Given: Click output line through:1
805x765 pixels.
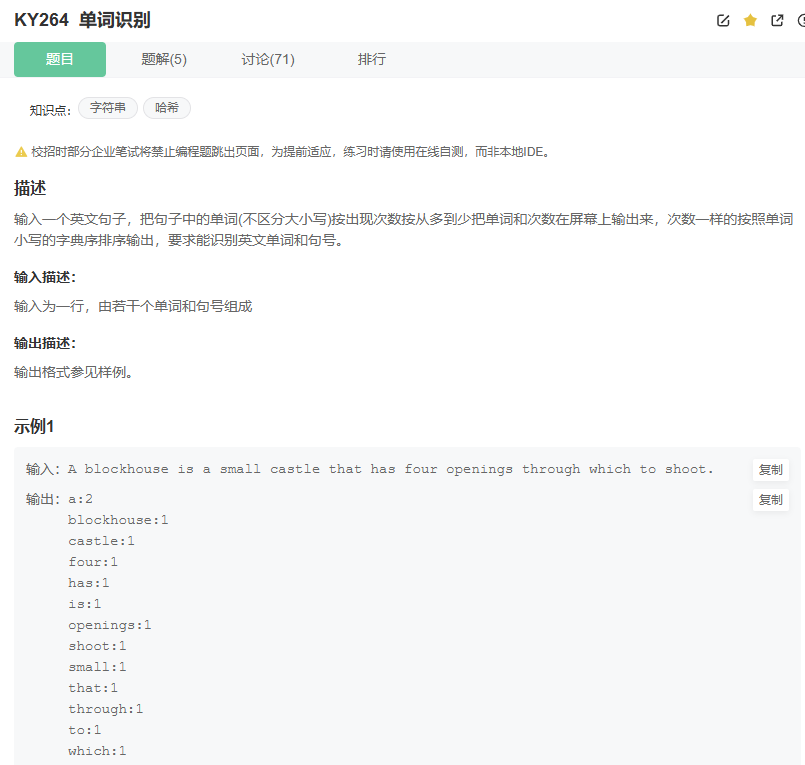Looking at the screenshot, I should point(106,710).
